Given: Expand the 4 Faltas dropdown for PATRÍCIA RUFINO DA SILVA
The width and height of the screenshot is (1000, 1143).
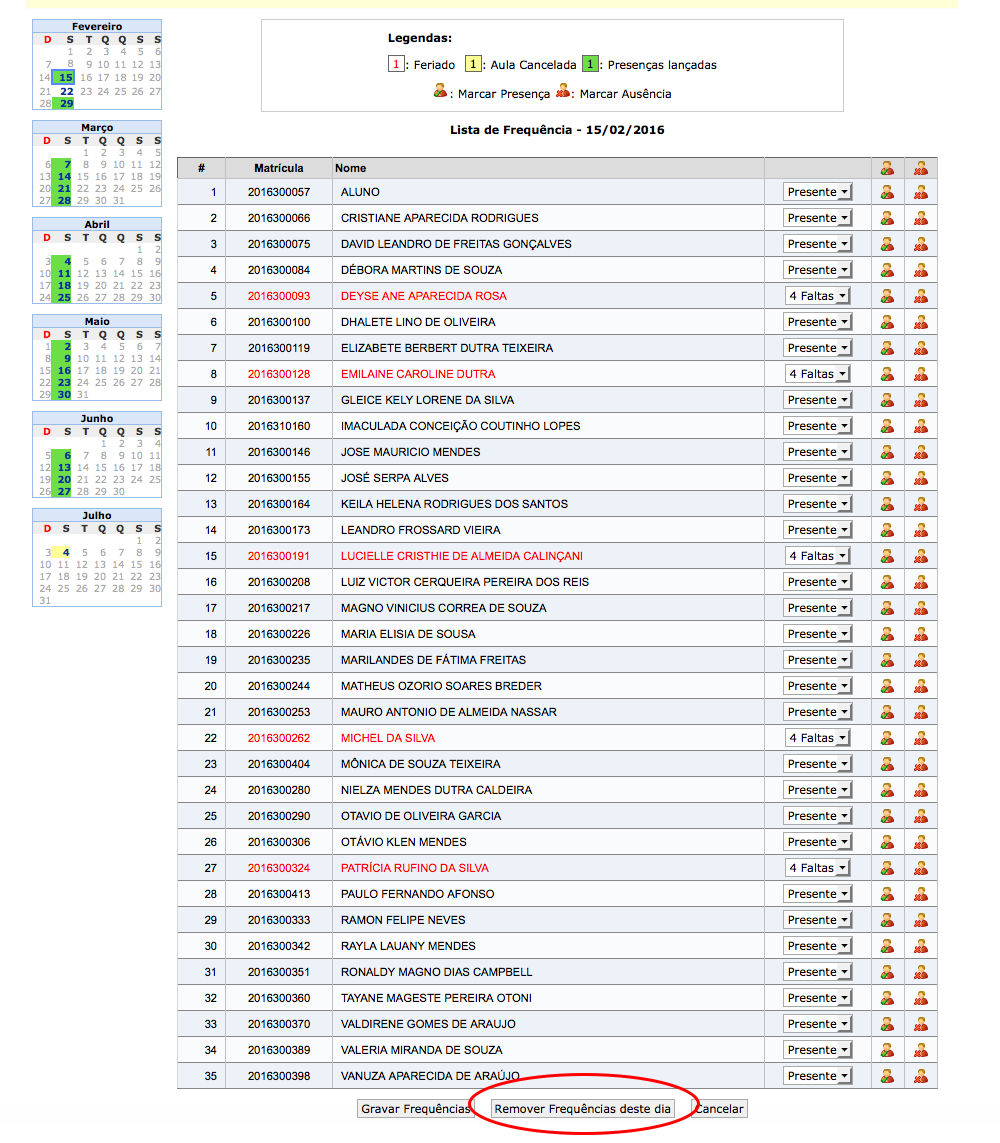Looking at the screenshot, I should [818, 868].
